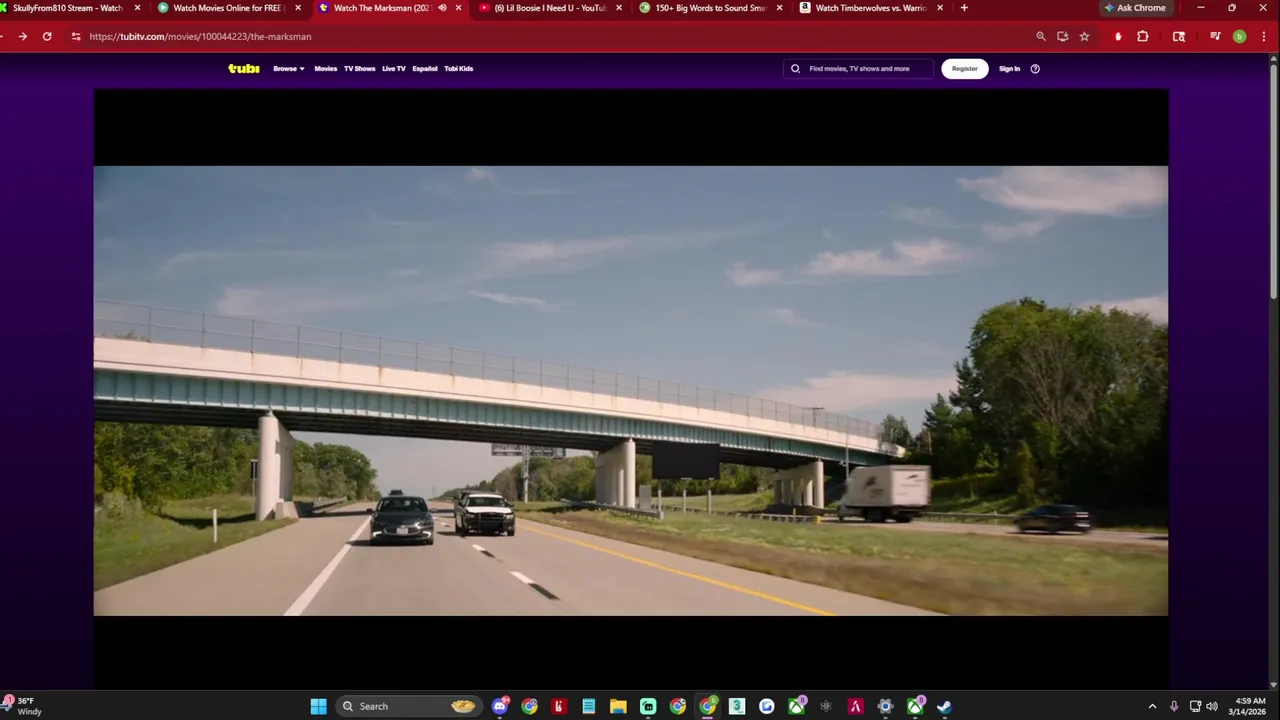Image resolution: width=1280 pixels, height=720 pixels.
Task: Open the weather widget showing 36°F Windy
Action: coord(24,706)
